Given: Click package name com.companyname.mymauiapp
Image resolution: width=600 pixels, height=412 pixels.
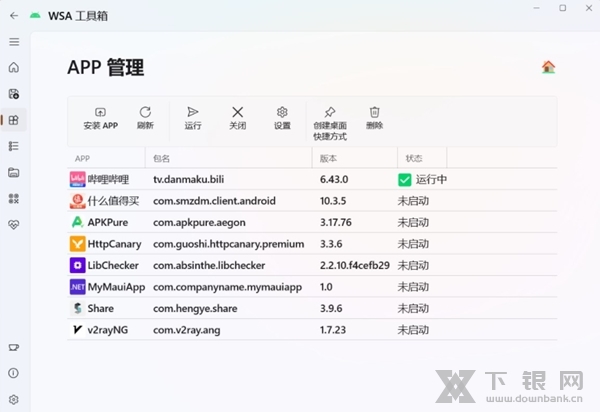Looking at the screenshot, I should (228, 287).
